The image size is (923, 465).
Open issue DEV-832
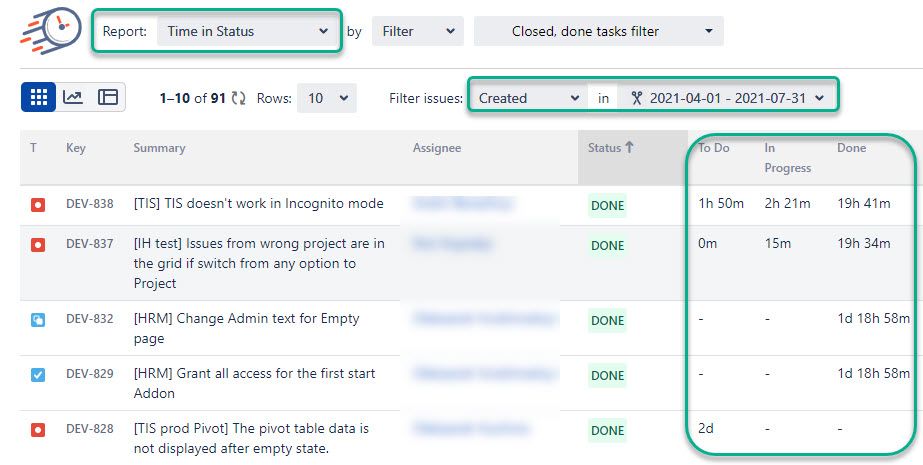point(89,318)
